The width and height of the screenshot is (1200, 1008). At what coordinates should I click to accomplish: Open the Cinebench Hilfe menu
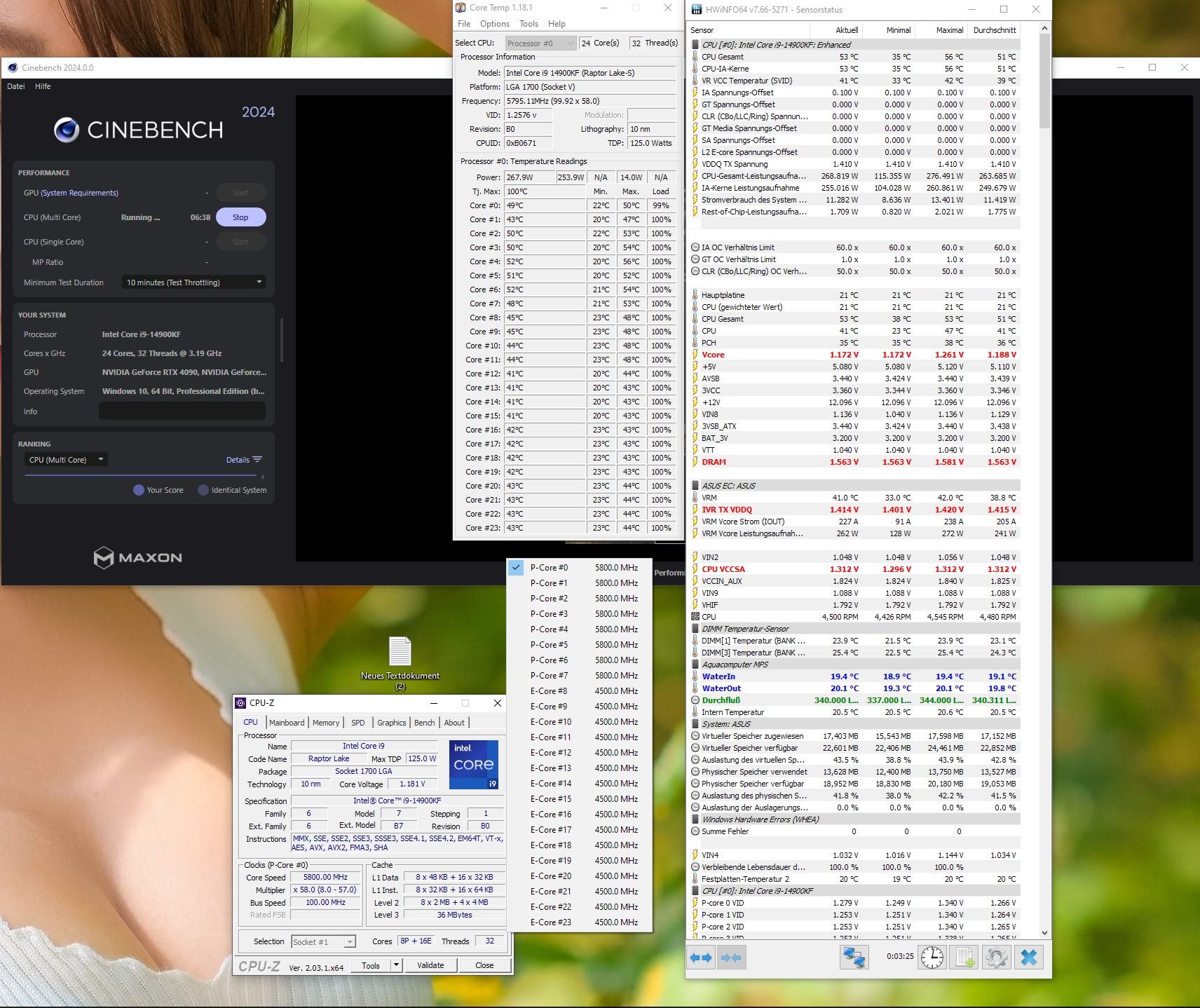pyautogui.click(x=43, y=86)
